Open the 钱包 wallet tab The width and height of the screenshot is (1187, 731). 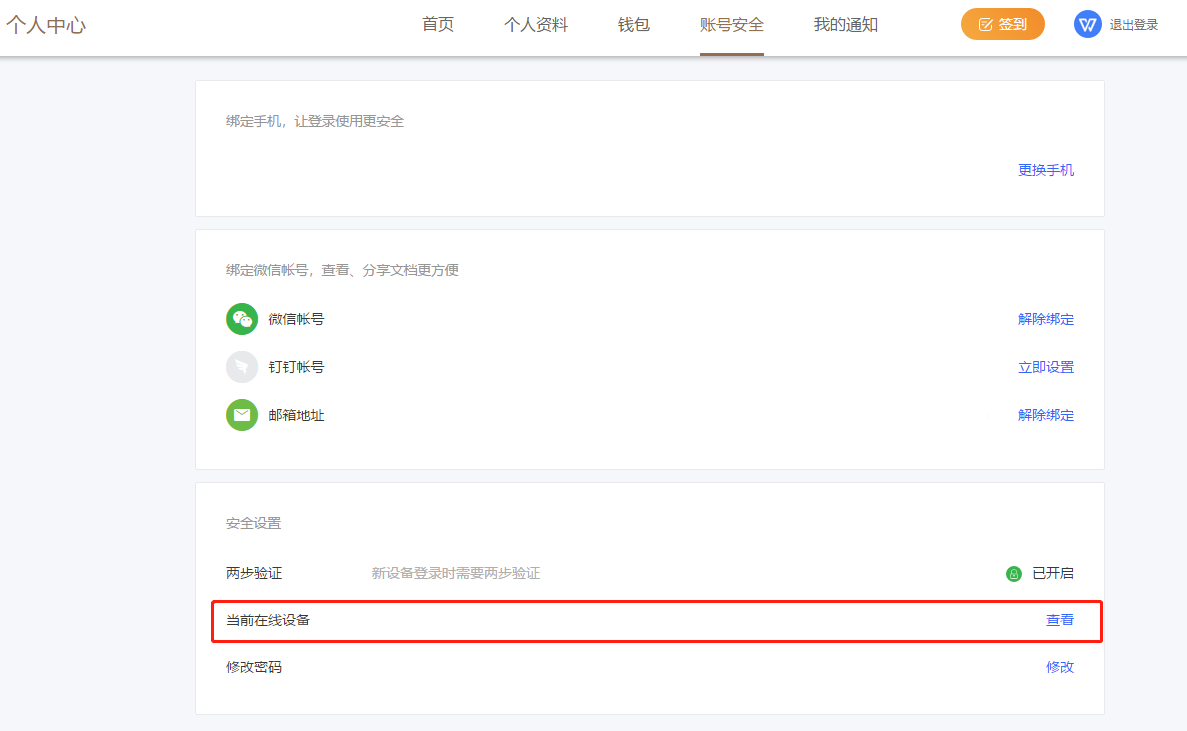(634, 25)
